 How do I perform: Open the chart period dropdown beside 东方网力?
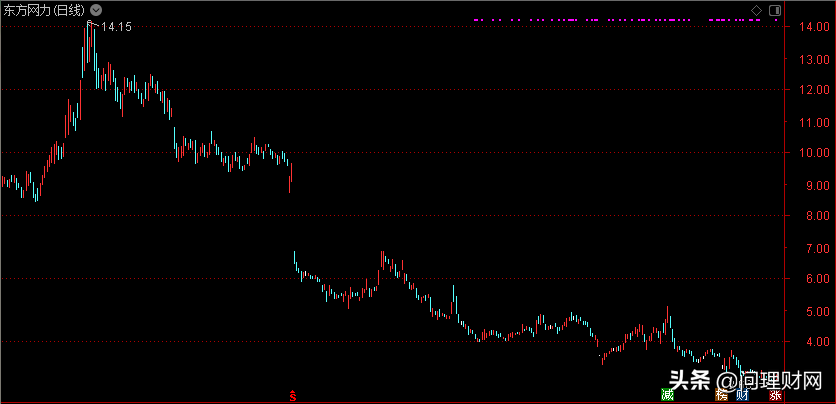click(95, 10)
